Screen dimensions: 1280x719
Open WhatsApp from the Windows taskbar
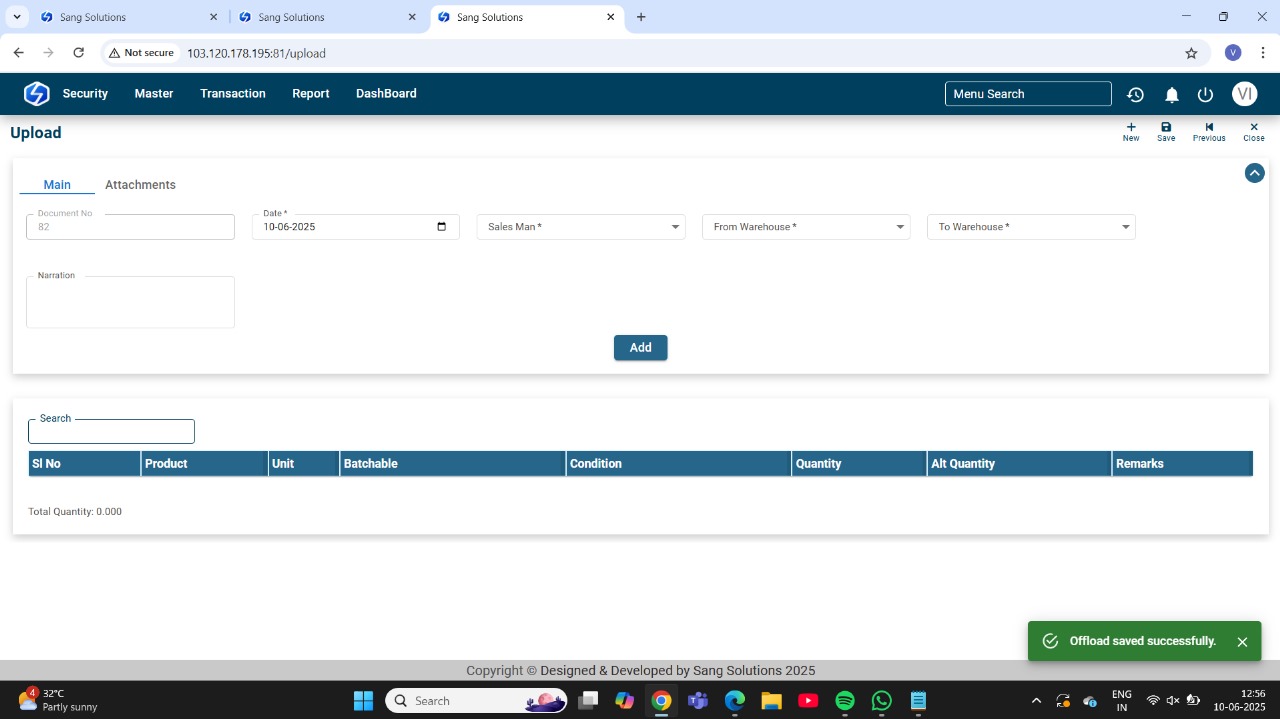click(881, 701)
